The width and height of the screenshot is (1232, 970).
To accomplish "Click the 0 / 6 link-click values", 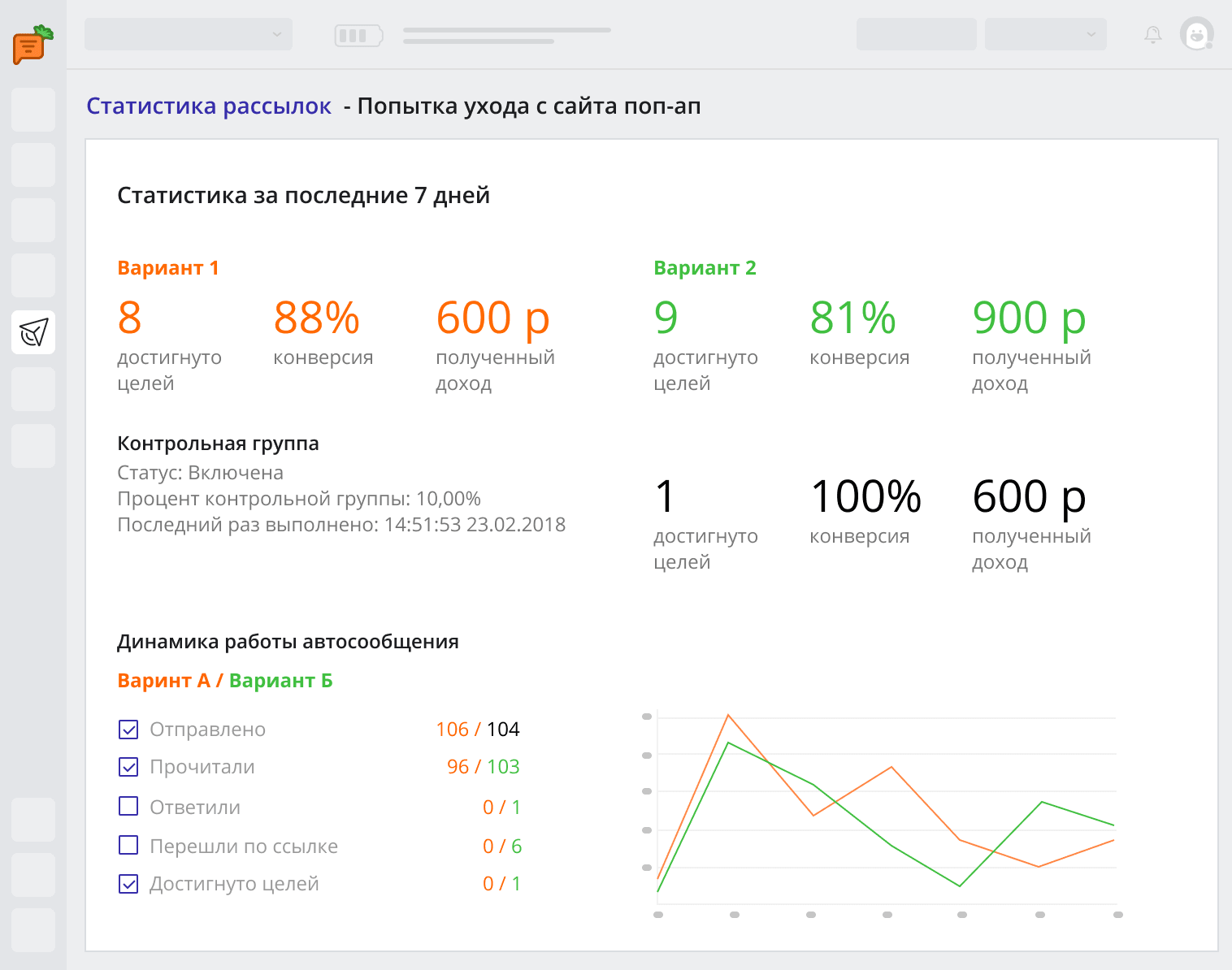I will click(x=502, y=847).
